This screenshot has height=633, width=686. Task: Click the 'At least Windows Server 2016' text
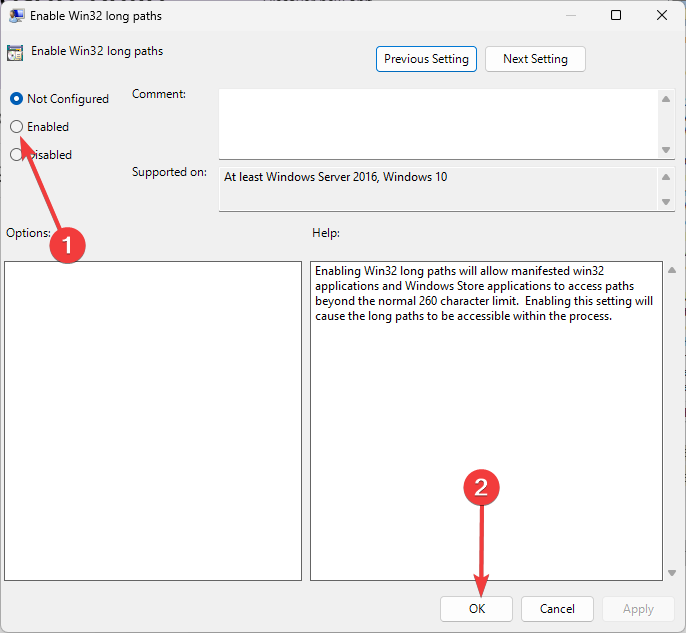(x=336, y=177)
